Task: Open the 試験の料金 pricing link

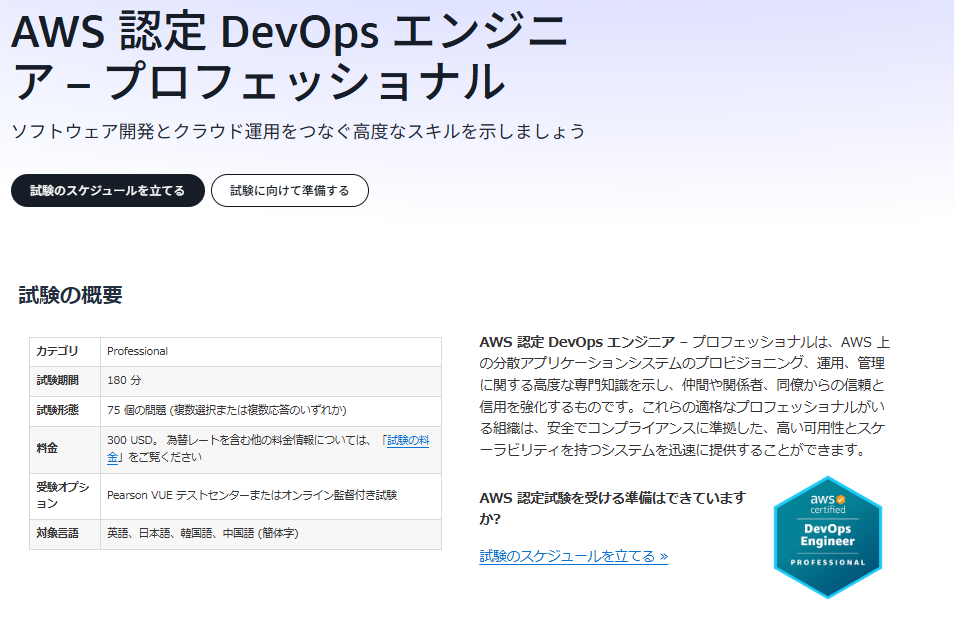Action: point(406,440)
